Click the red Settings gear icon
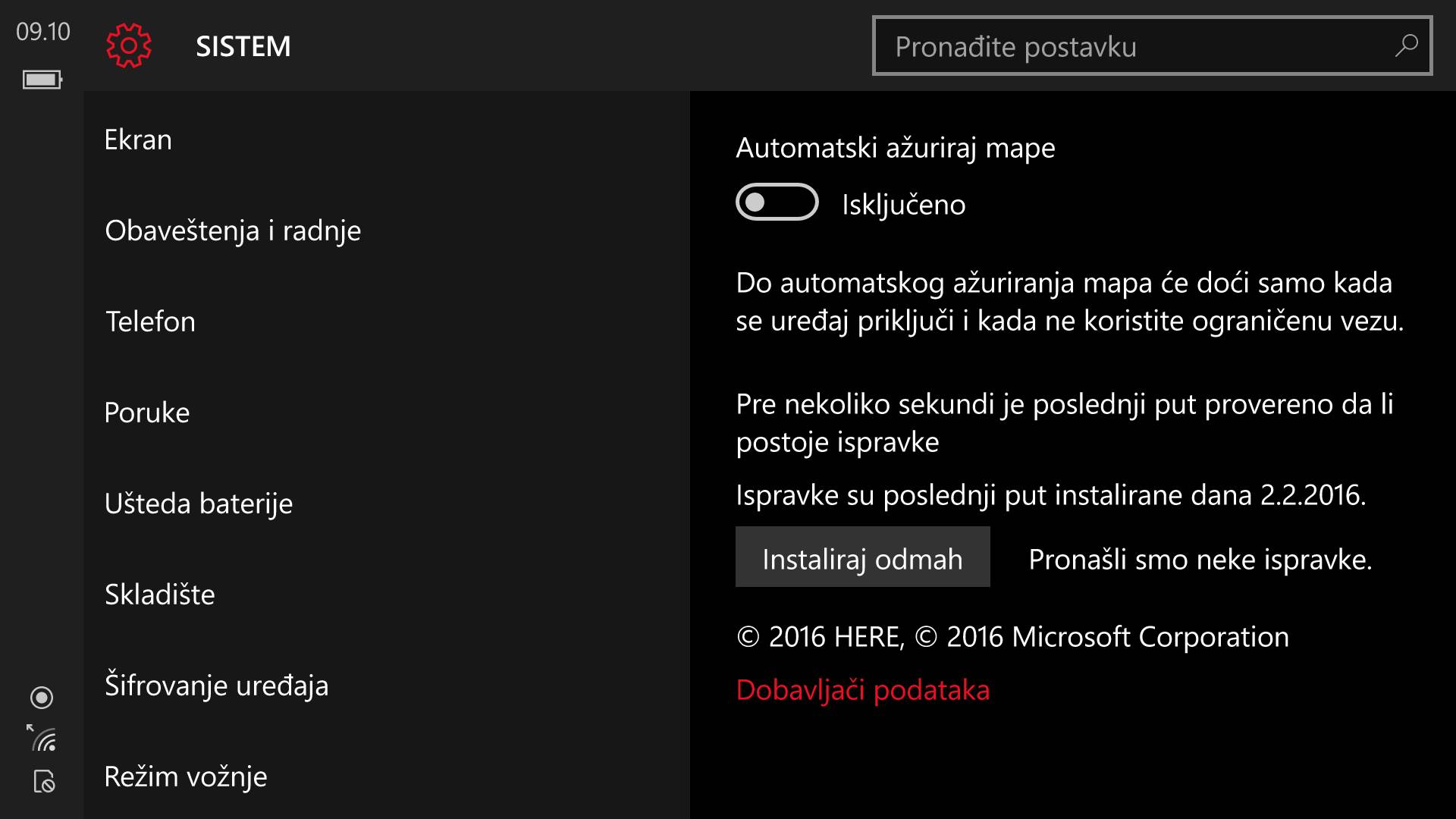Screen dimensions: 1456x819 (x=129, y=46)
